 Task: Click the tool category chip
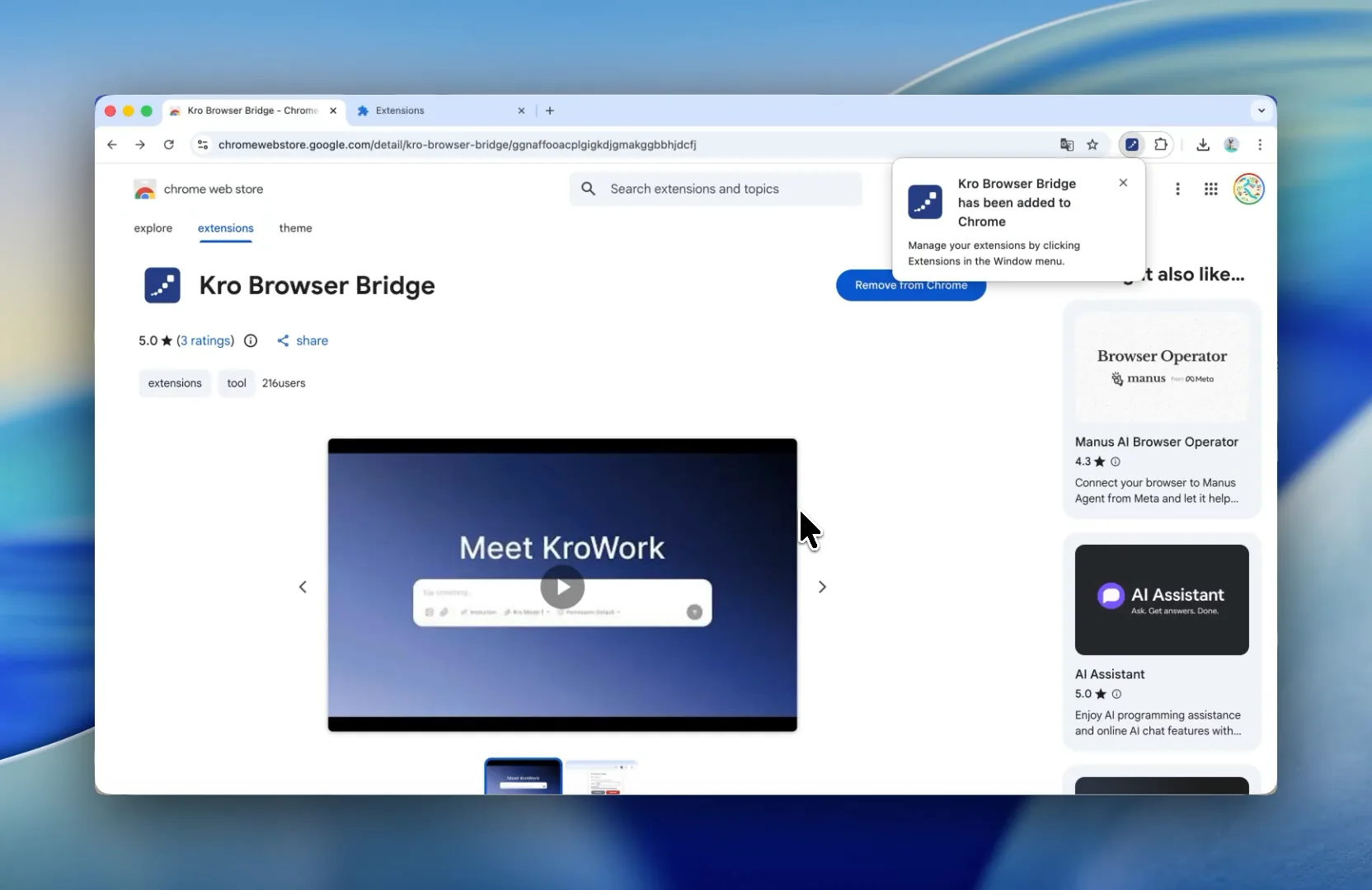(x=237, y=383)
